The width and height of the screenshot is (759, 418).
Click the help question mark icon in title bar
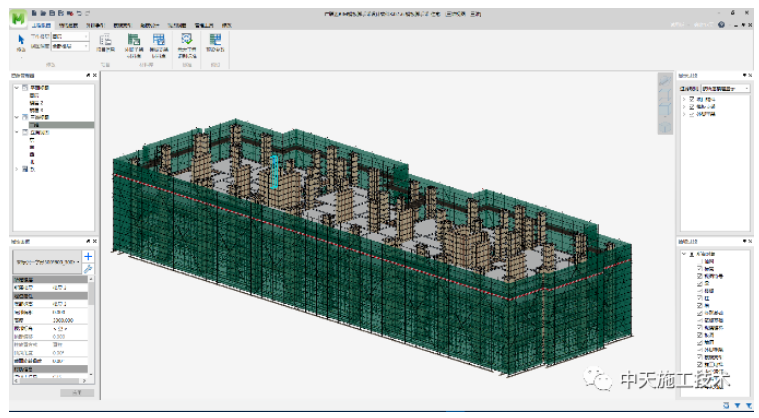pos(721,25)
